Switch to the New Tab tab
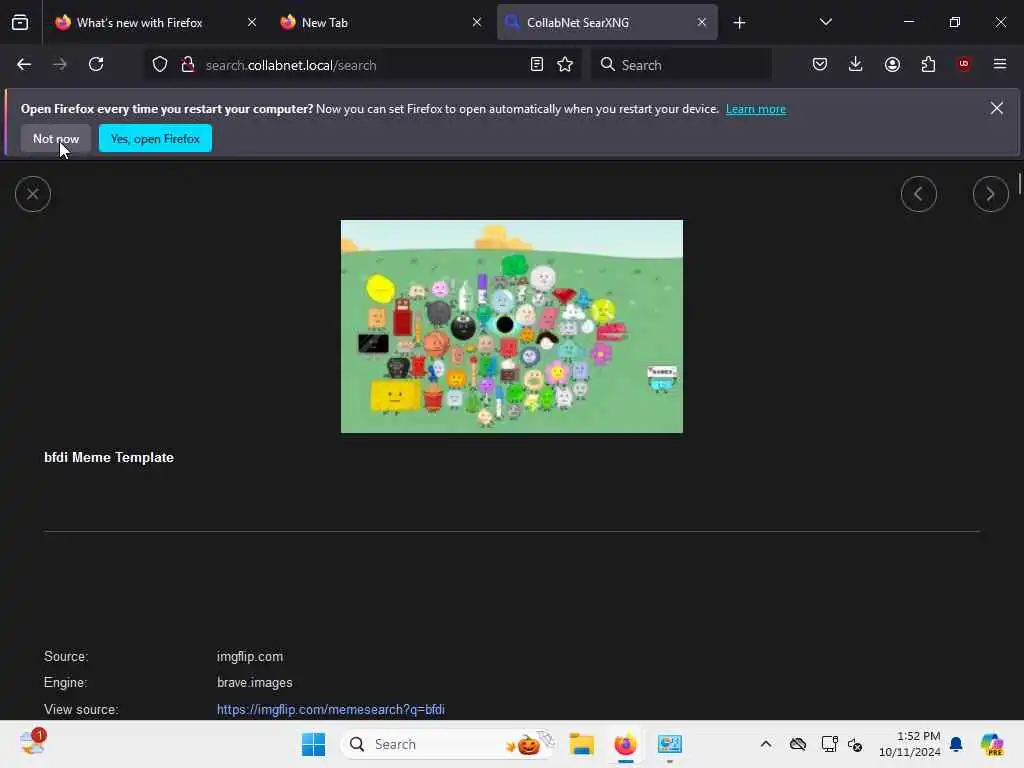Viewport: 1024px width, 768px height. pyautogui.click(x=381, y=23)
